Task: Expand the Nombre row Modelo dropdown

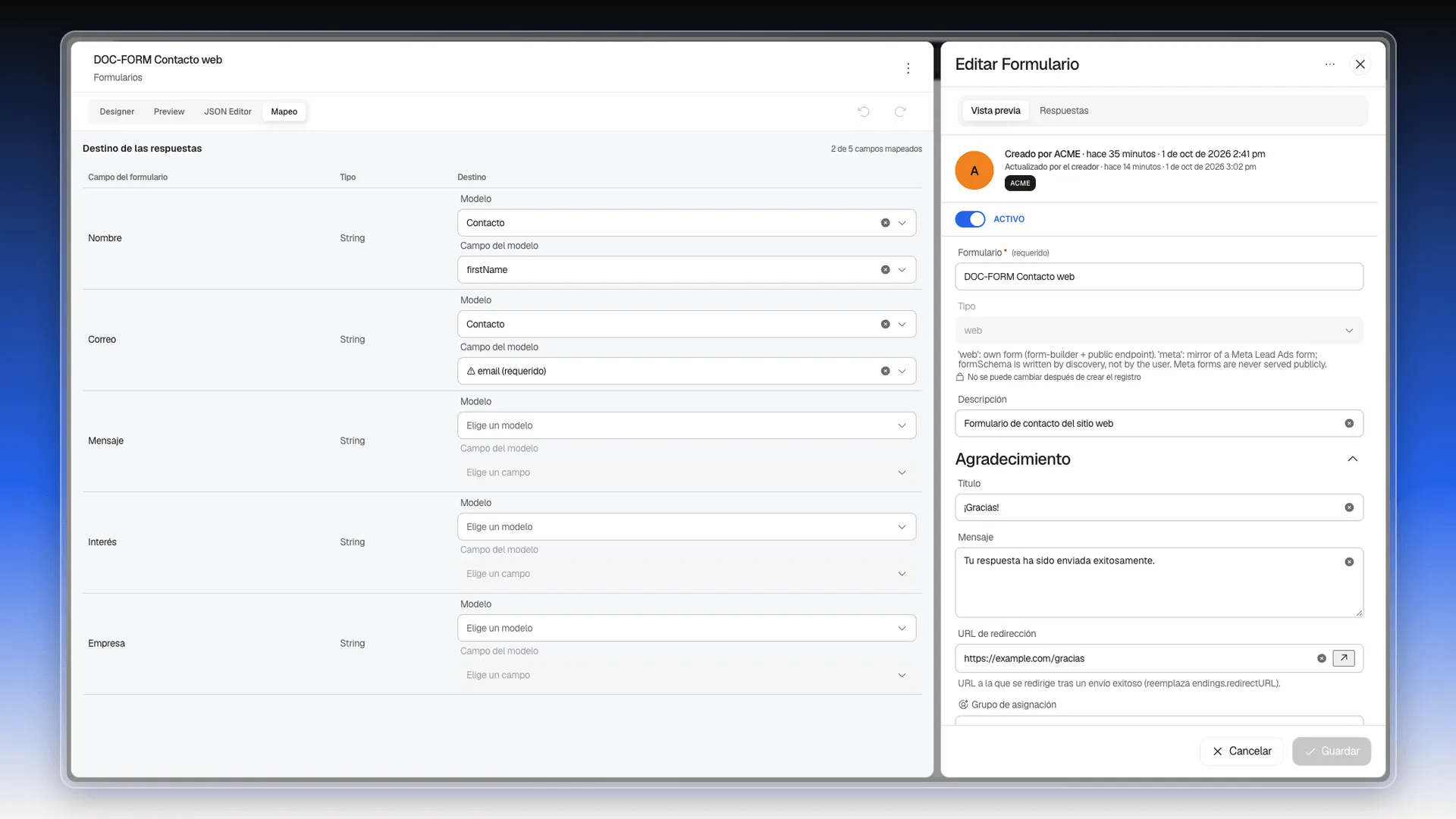Action: point(902,223)
